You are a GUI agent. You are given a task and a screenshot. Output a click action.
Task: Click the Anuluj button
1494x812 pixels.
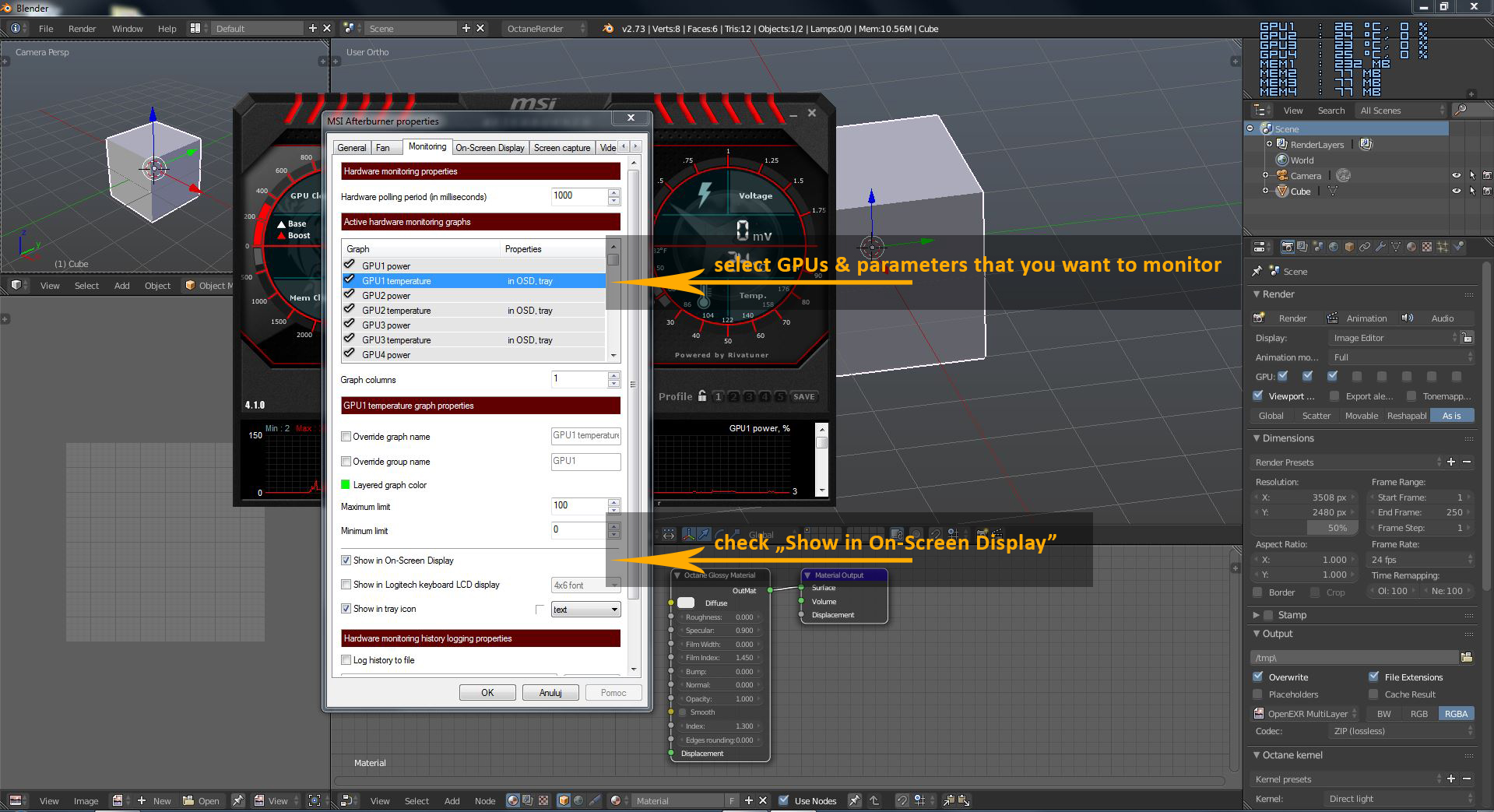click(550, 692)
